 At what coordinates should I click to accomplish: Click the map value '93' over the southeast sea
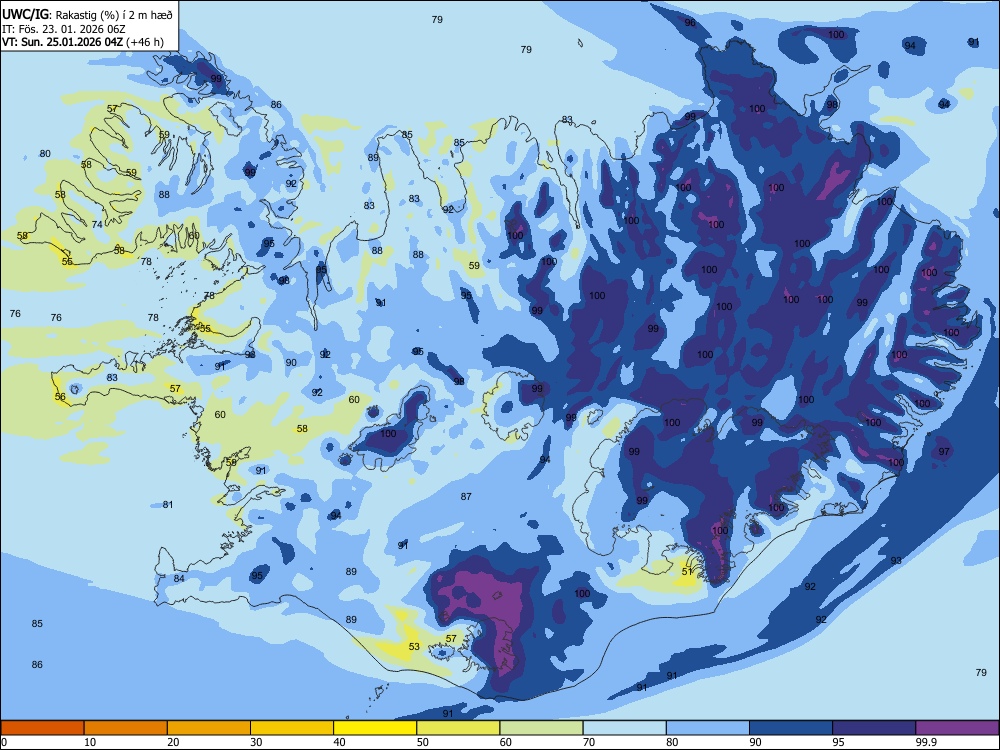click(x=896, y=560)
